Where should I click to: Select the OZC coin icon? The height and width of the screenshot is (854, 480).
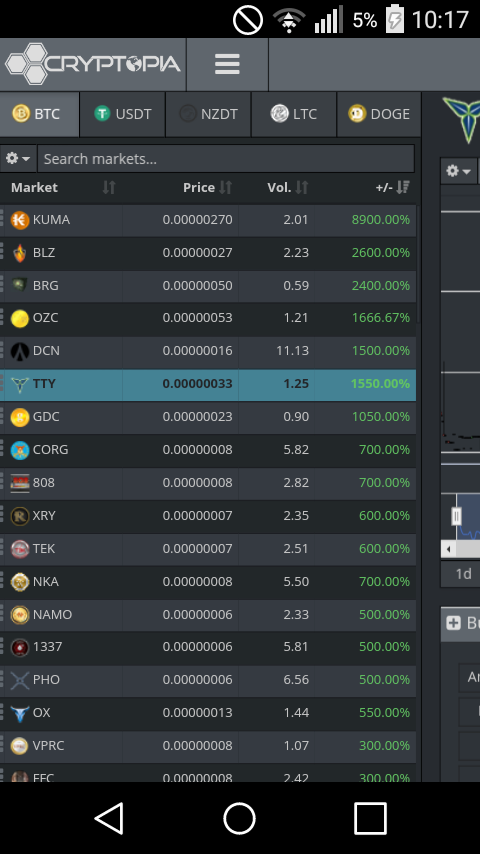click(20, 318)
